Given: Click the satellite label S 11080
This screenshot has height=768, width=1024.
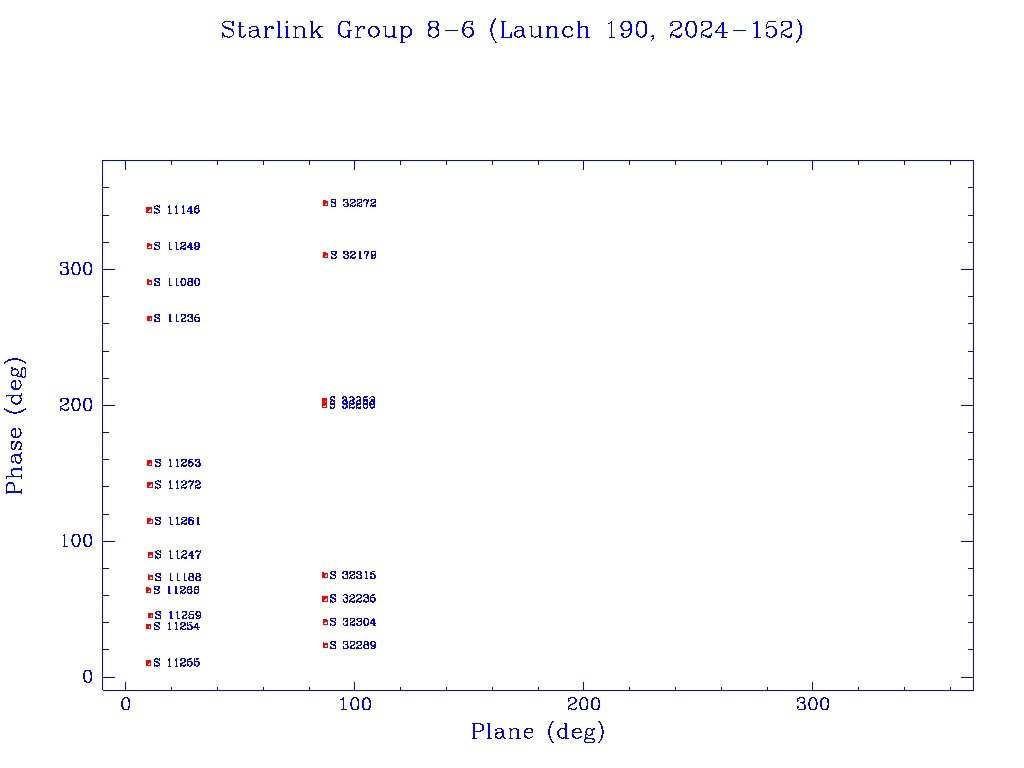Looking at the screenshot, I should (177, 282).
